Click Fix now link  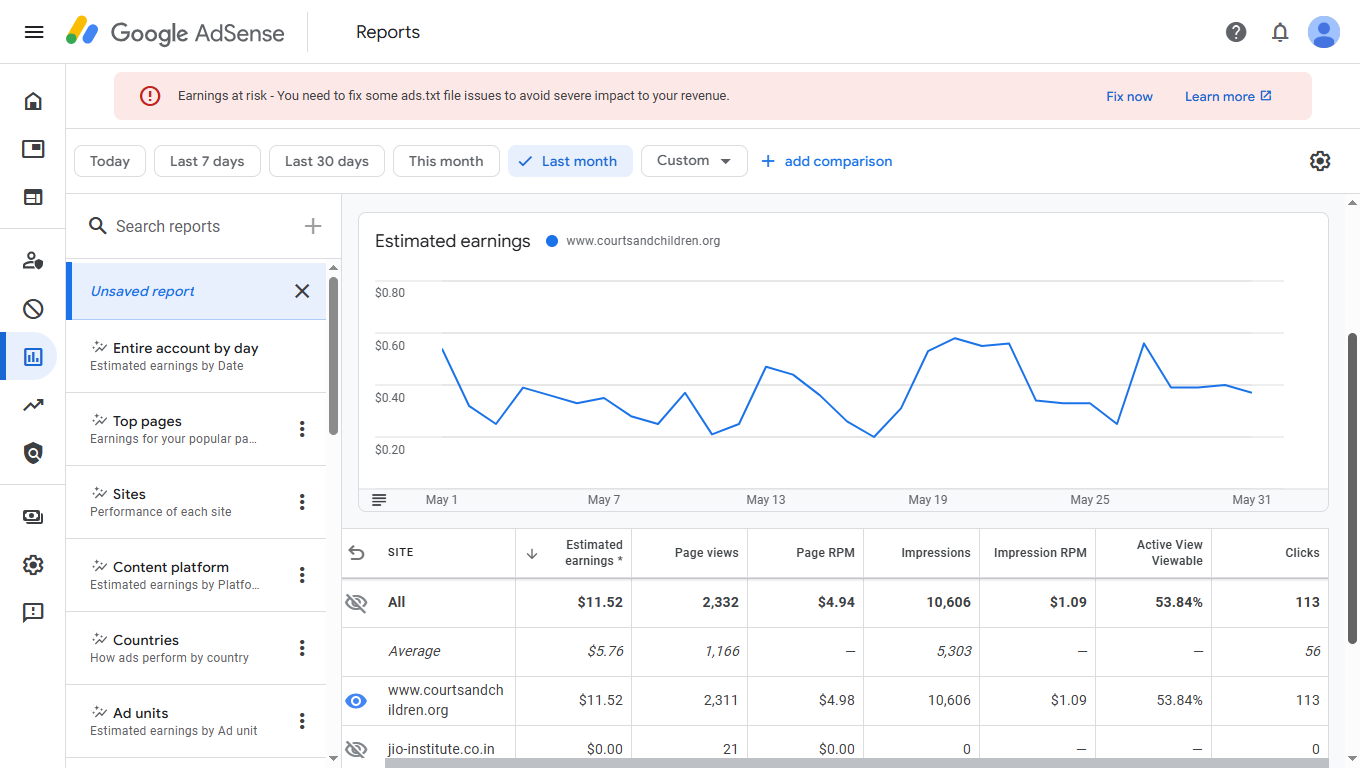click(1129, 96)
